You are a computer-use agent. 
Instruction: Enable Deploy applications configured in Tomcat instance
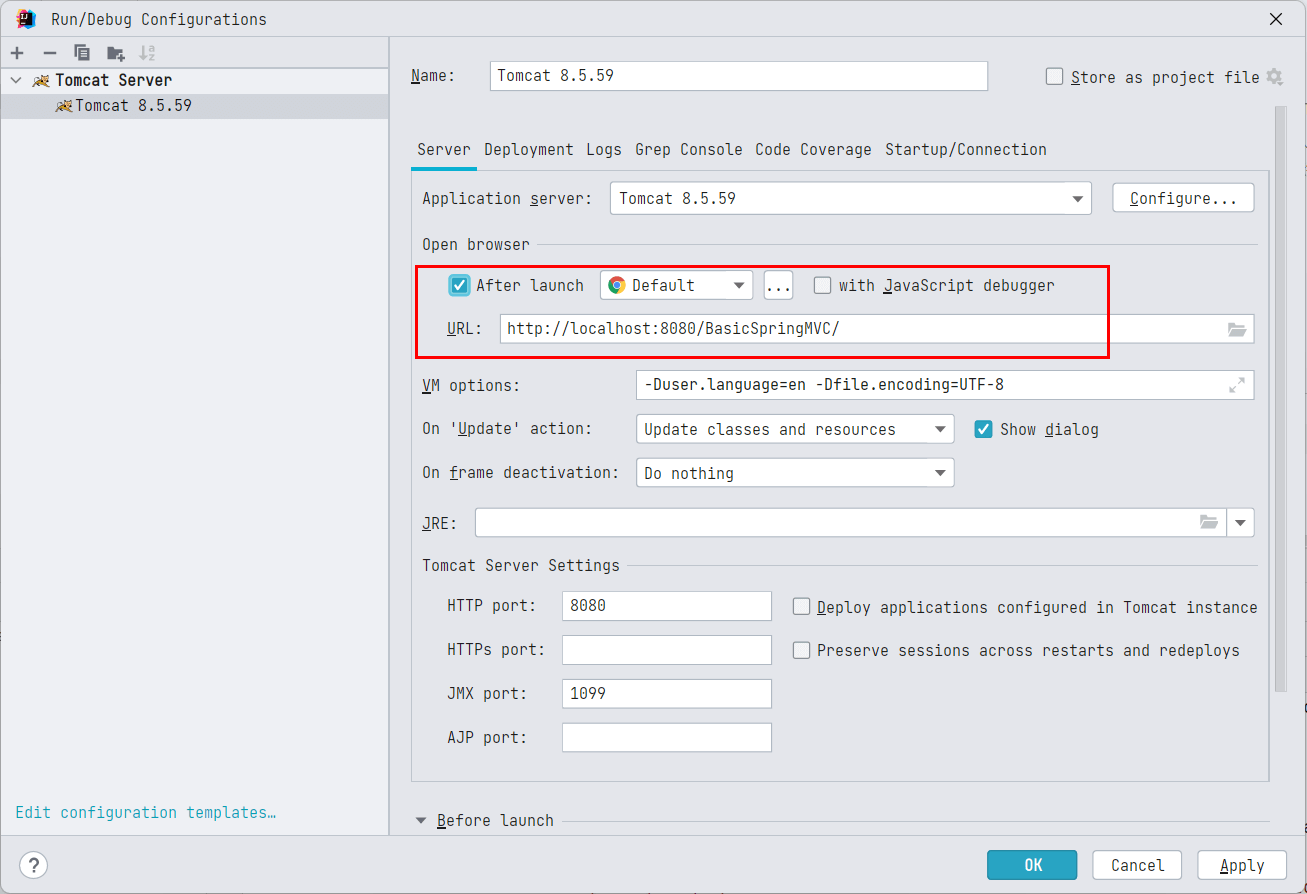801,606
